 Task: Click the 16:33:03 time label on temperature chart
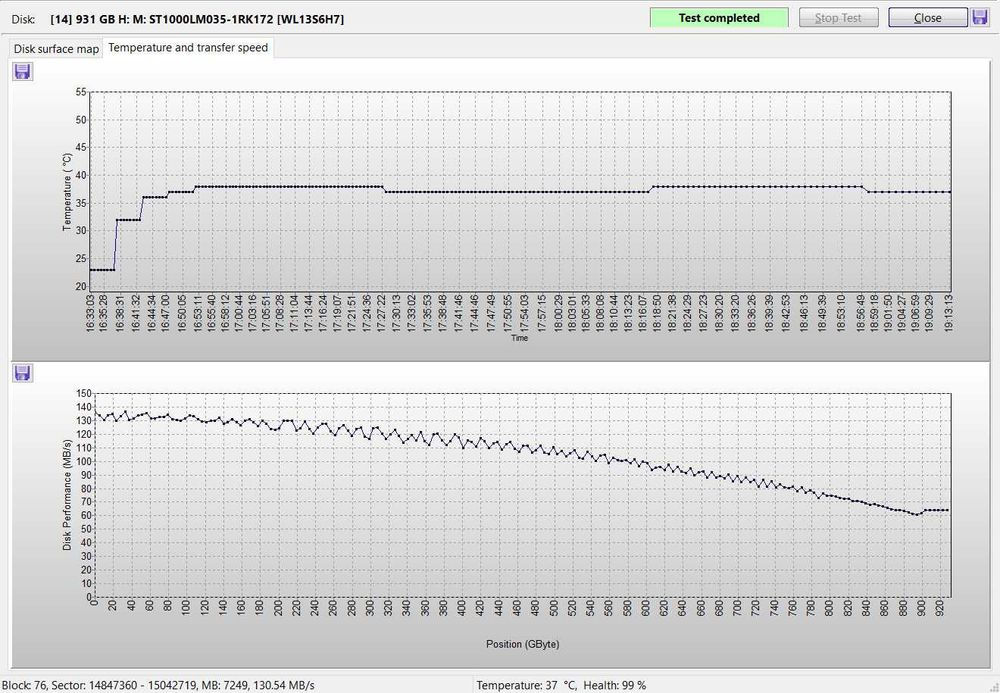tap(91, 312)
